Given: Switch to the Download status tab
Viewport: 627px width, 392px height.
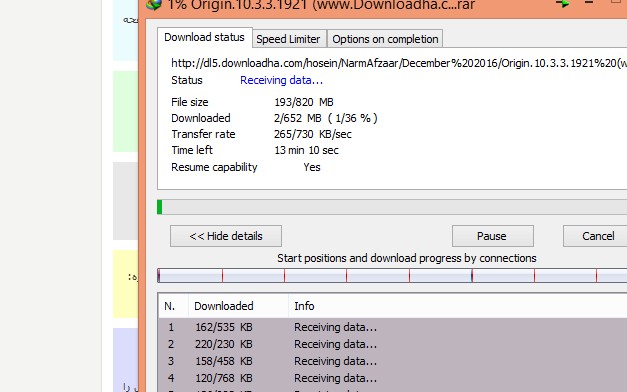Looking at the screenshot, I should pos(204,37).
